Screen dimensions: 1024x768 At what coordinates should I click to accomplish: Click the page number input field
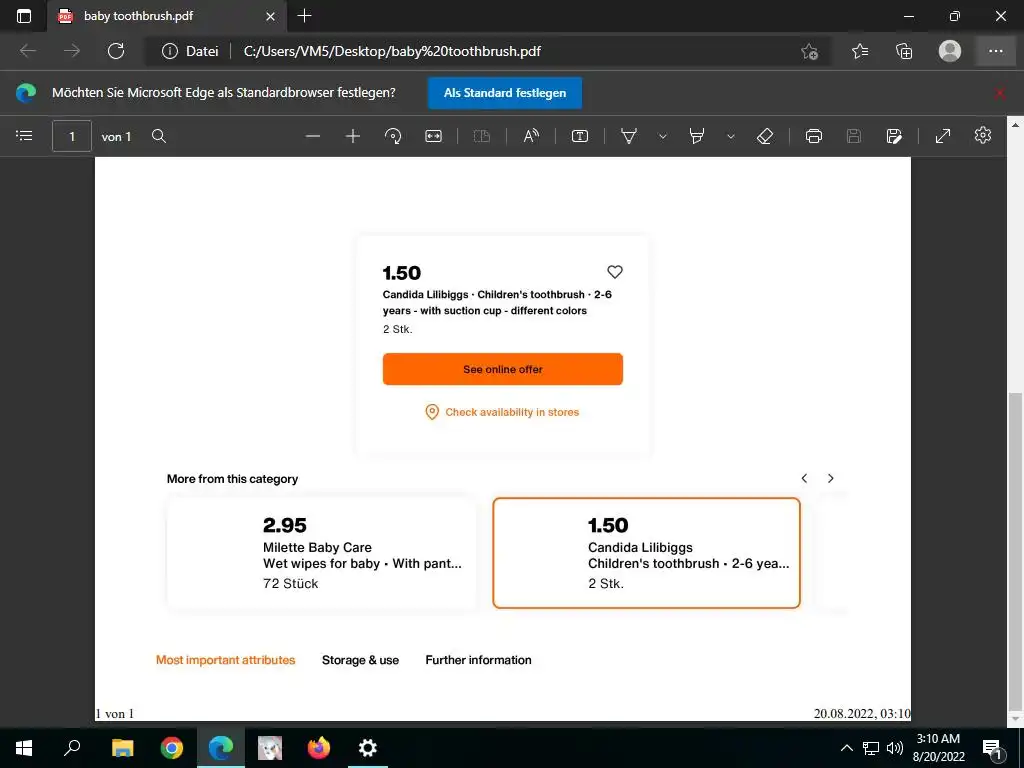click(72, 136)
